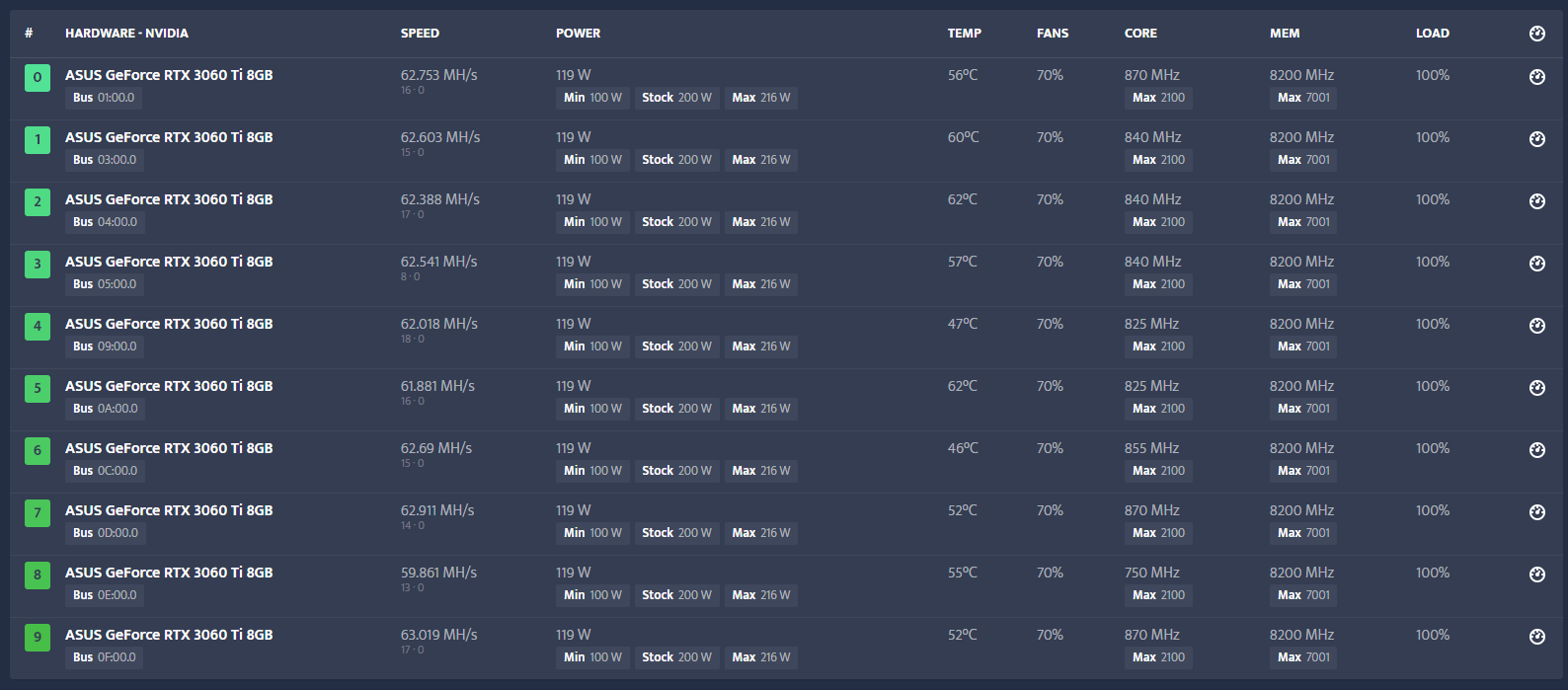This screenshot has width=1568, height=690.
Task: Select the Bus 0D:00.0 tag
Action: click(106, 533)
